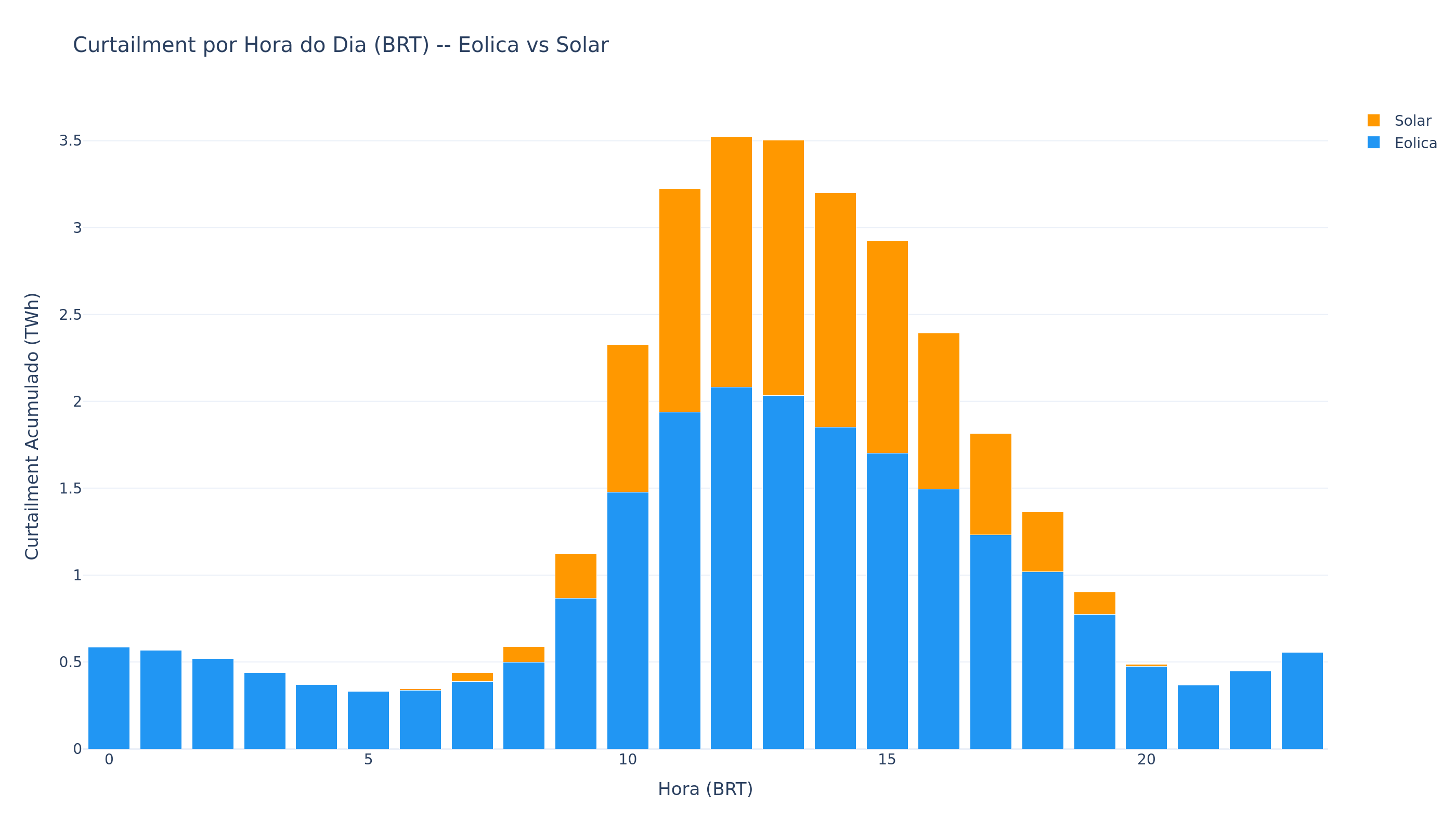This screenshot has width=1456, height=832.
Task: Click the orange Solar segment at hour 12
Action: [731, 262]
